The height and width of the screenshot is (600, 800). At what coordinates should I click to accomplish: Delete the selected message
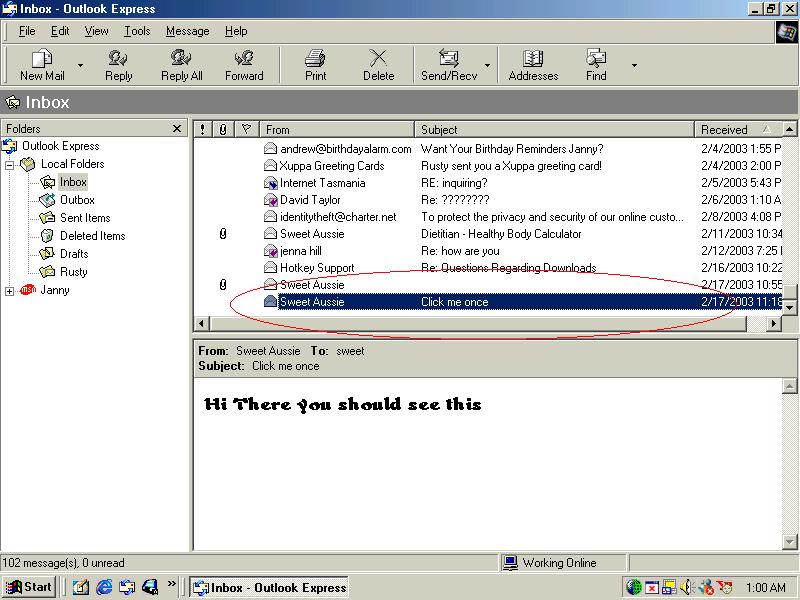[x=378, y=59]
